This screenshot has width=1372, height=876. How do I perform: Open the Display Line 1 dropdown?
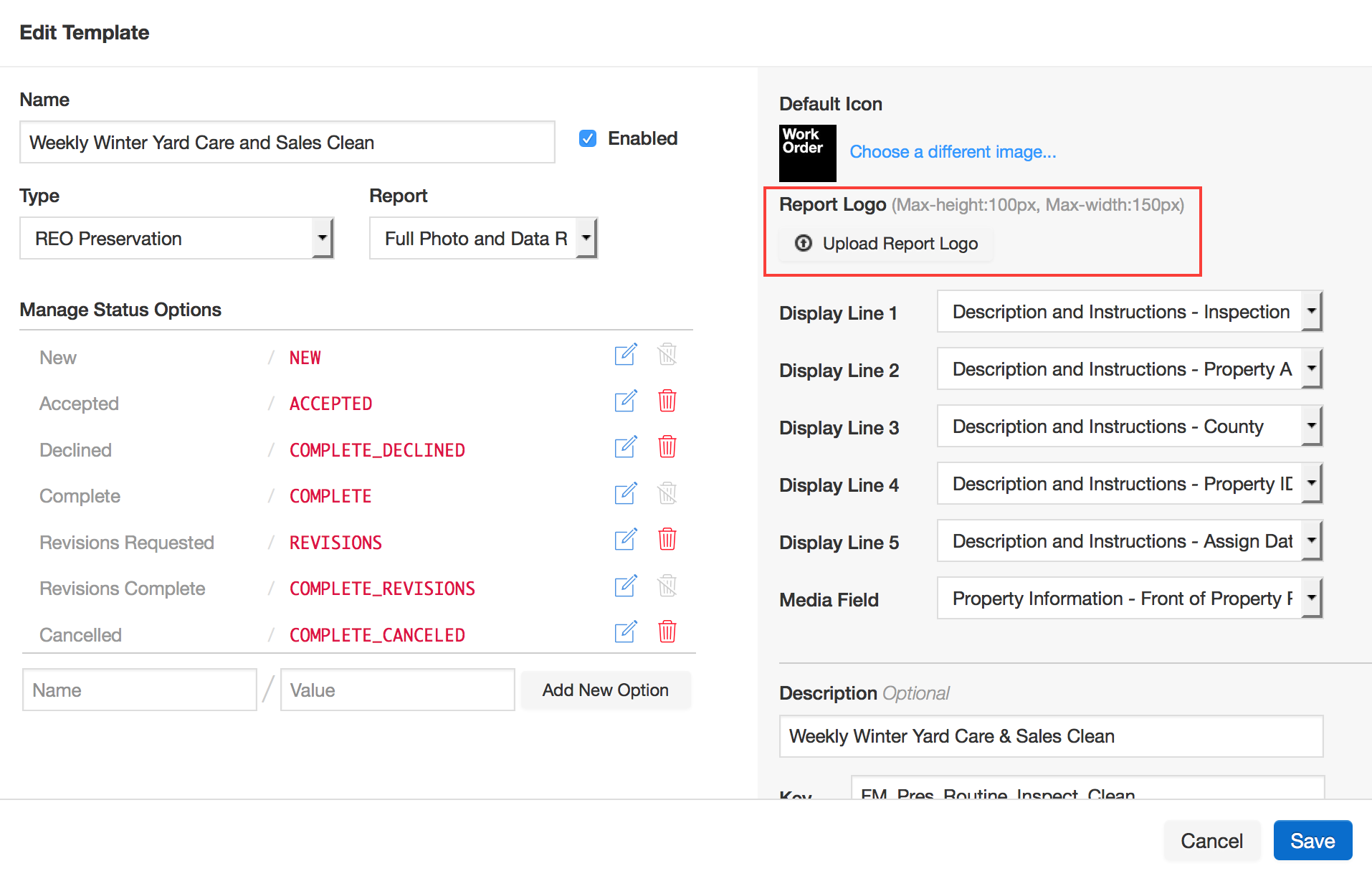(x=1129, y=312)
